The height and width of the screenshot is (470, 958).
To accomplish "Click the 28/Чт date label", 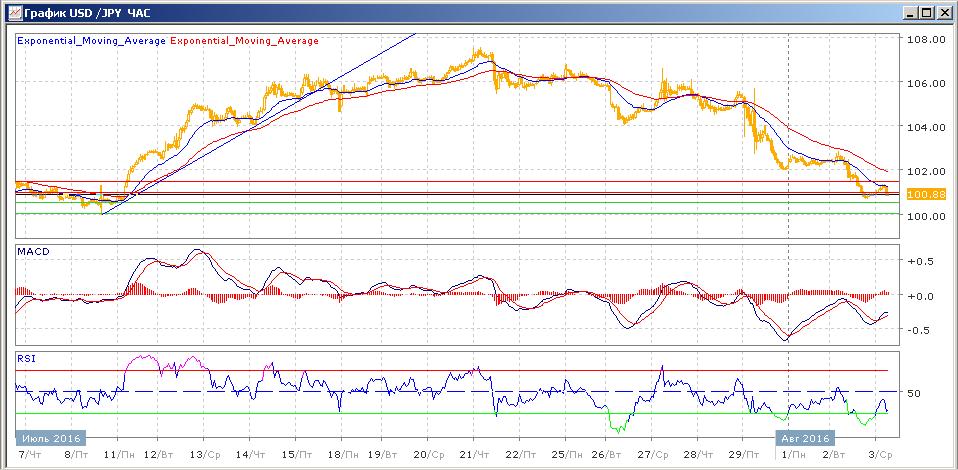I will coord(700,455).
